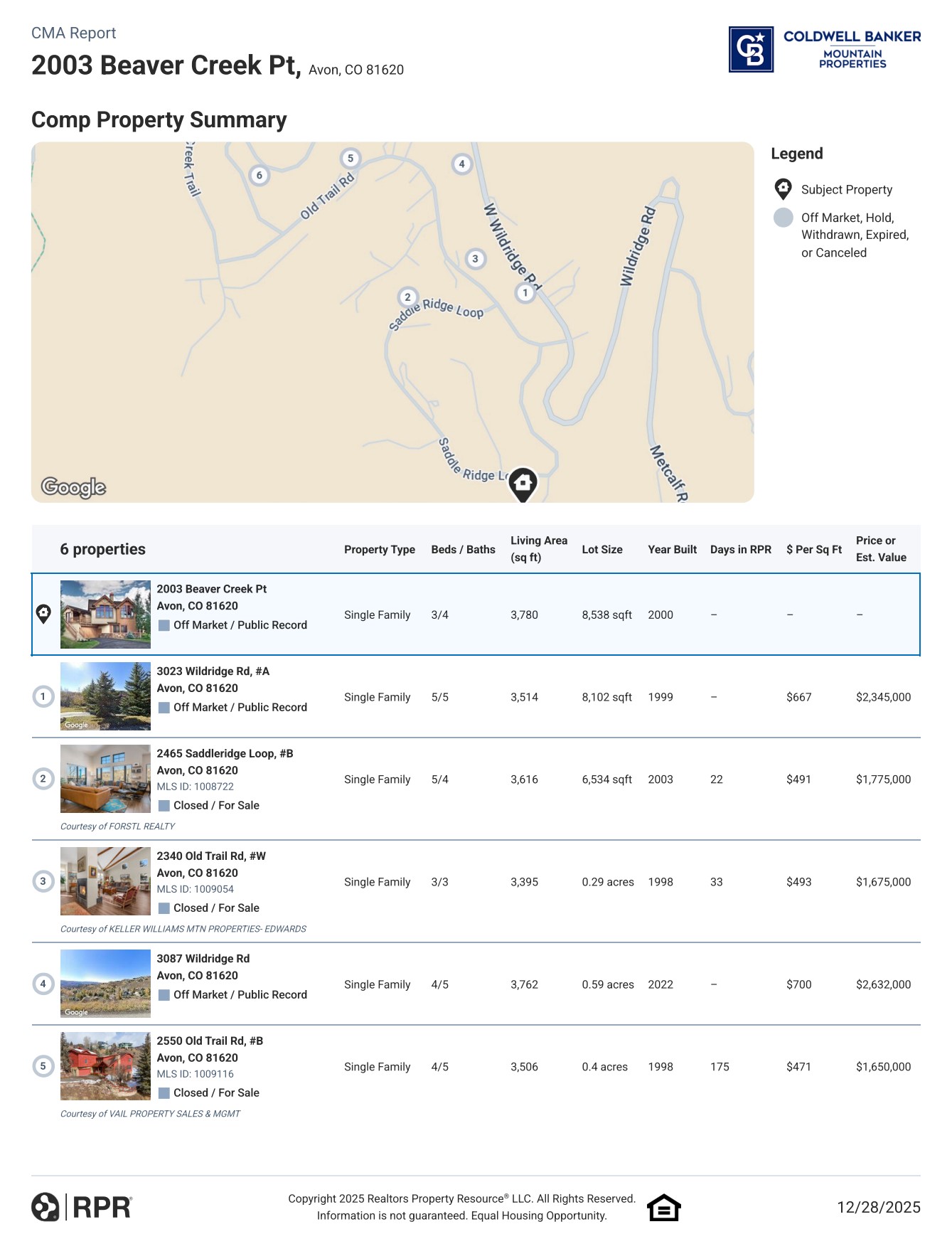Click the number 3 badge in the property list

pos(43,881)
